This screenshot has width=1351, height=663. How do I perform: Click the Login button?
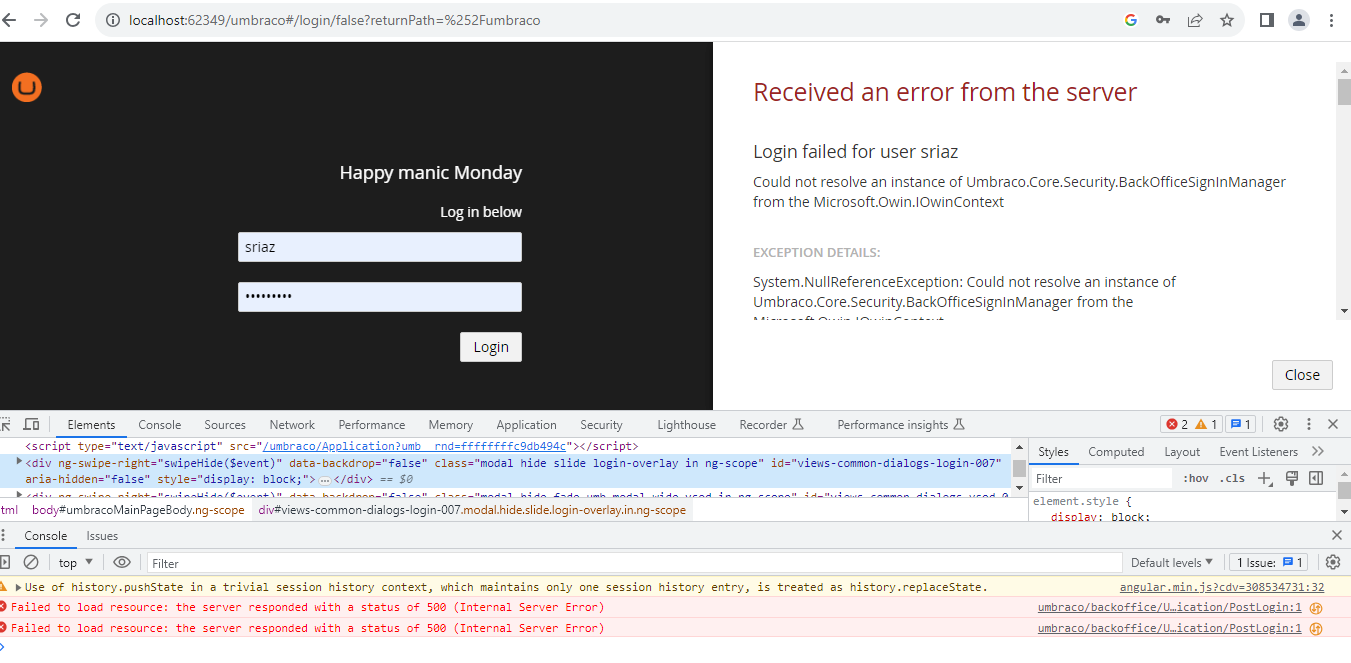point(491,347)
